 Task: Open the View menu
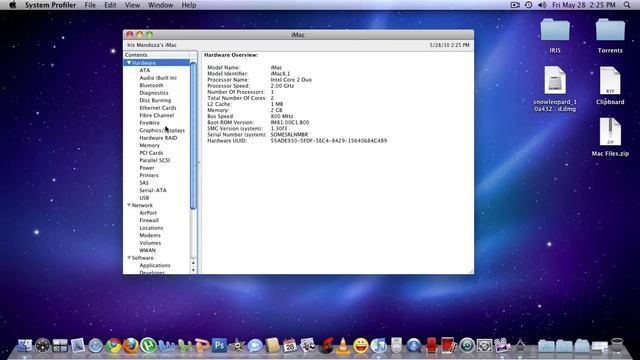[x=132, y=5]
